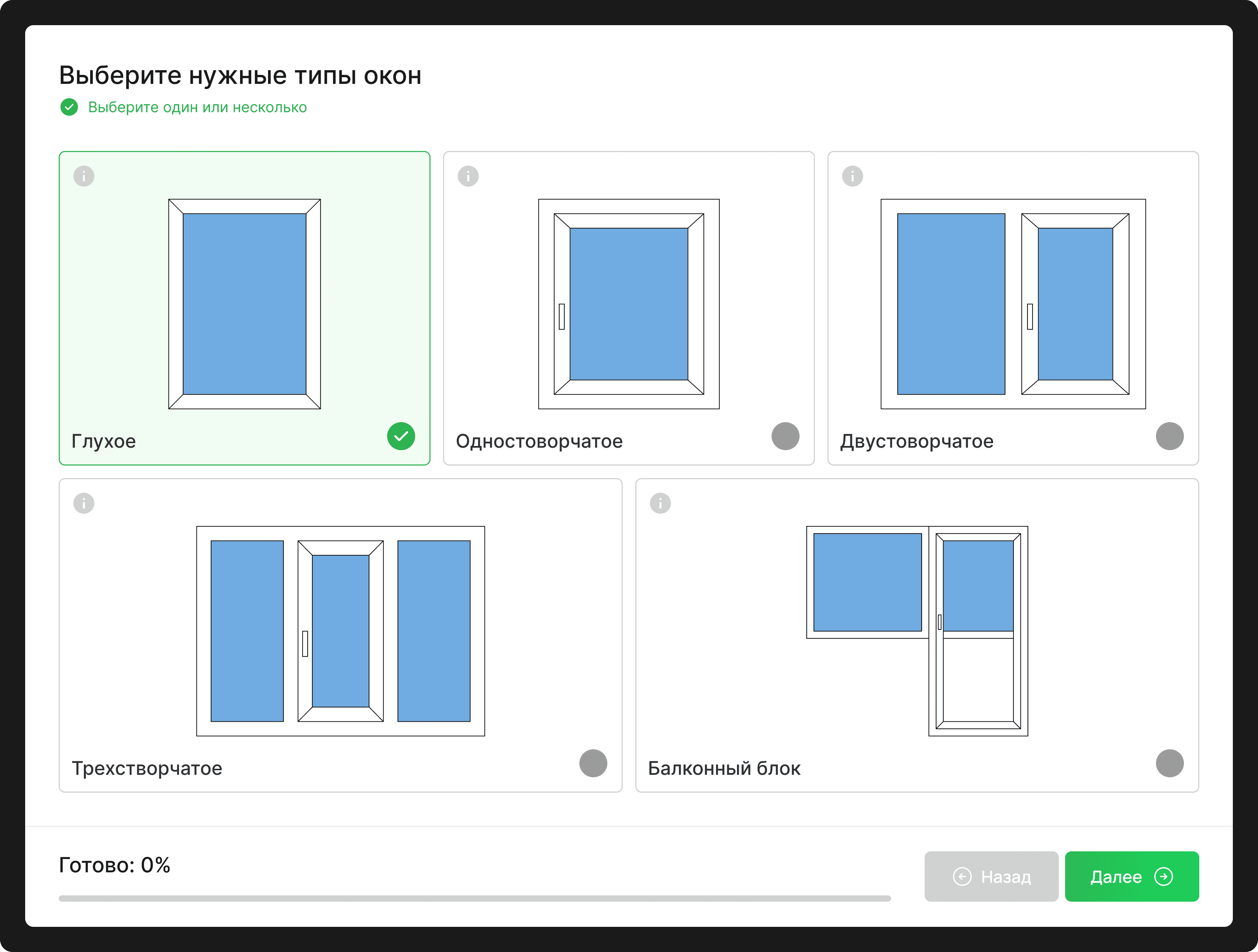Viewport: 1258px width, 952px height.
Task: Open info icon for Балконный блок
Action: coord(660,503)
